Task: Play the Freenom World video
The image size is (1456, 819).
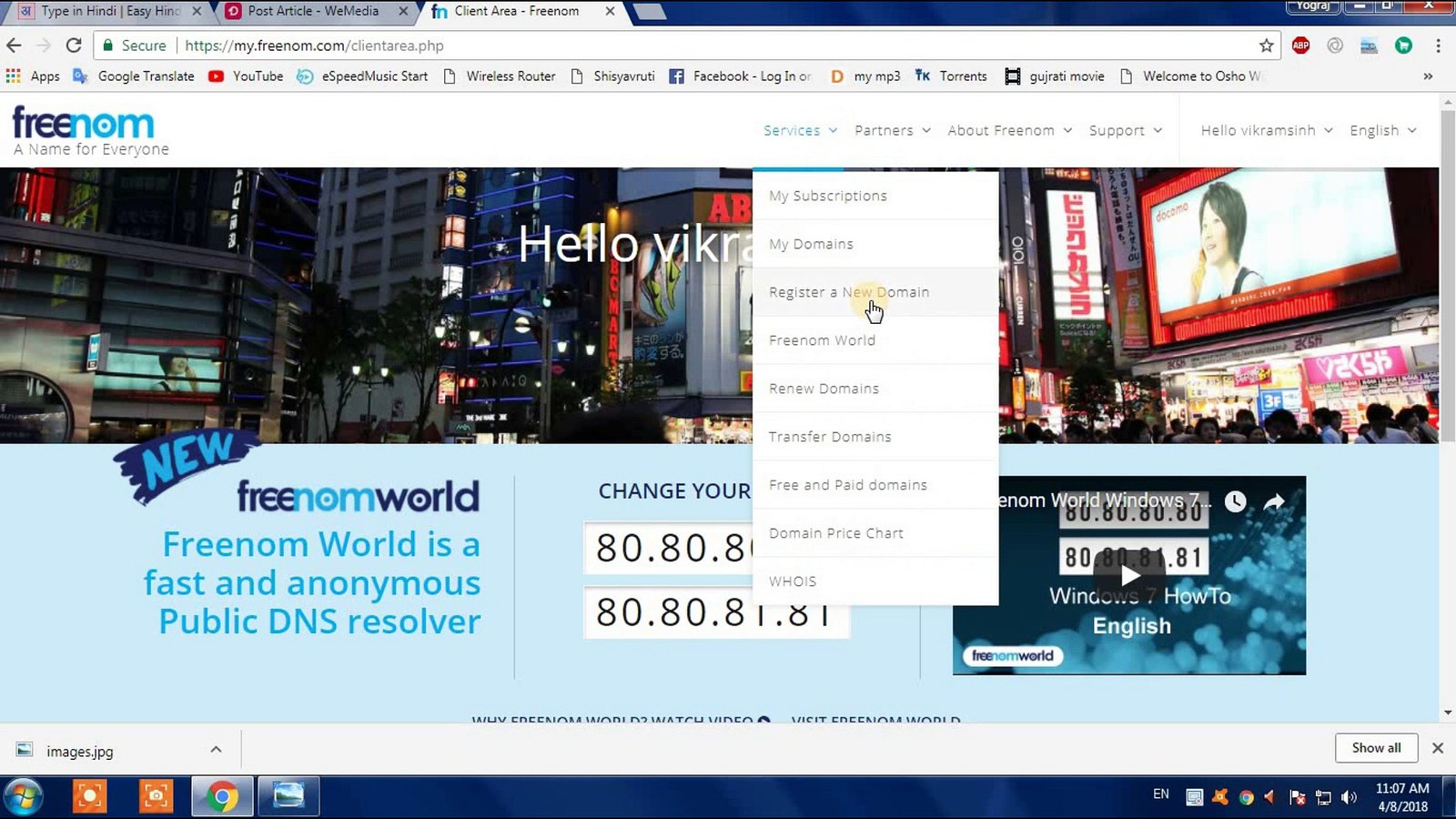Action: coord(1129,575)
